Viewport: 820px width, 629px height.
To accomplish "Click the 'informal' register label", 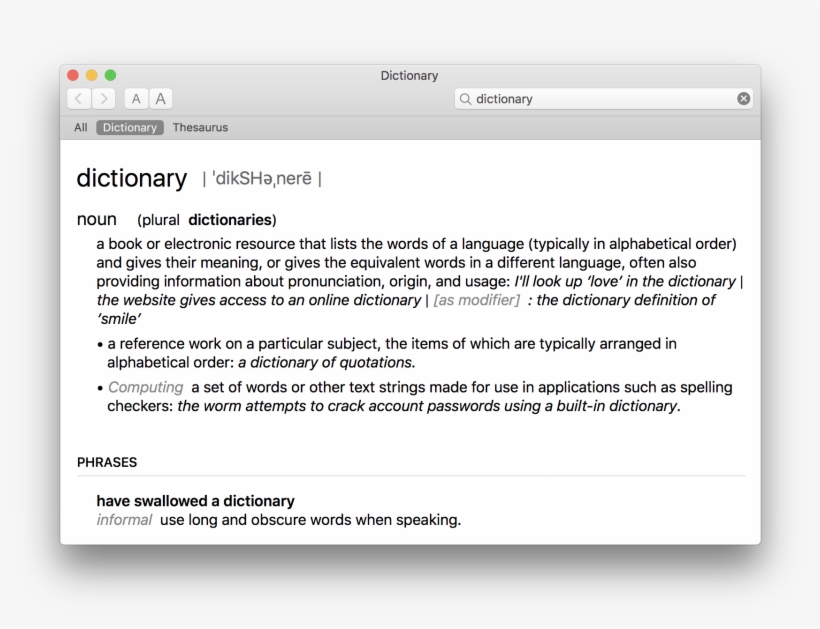I will 124,520.
